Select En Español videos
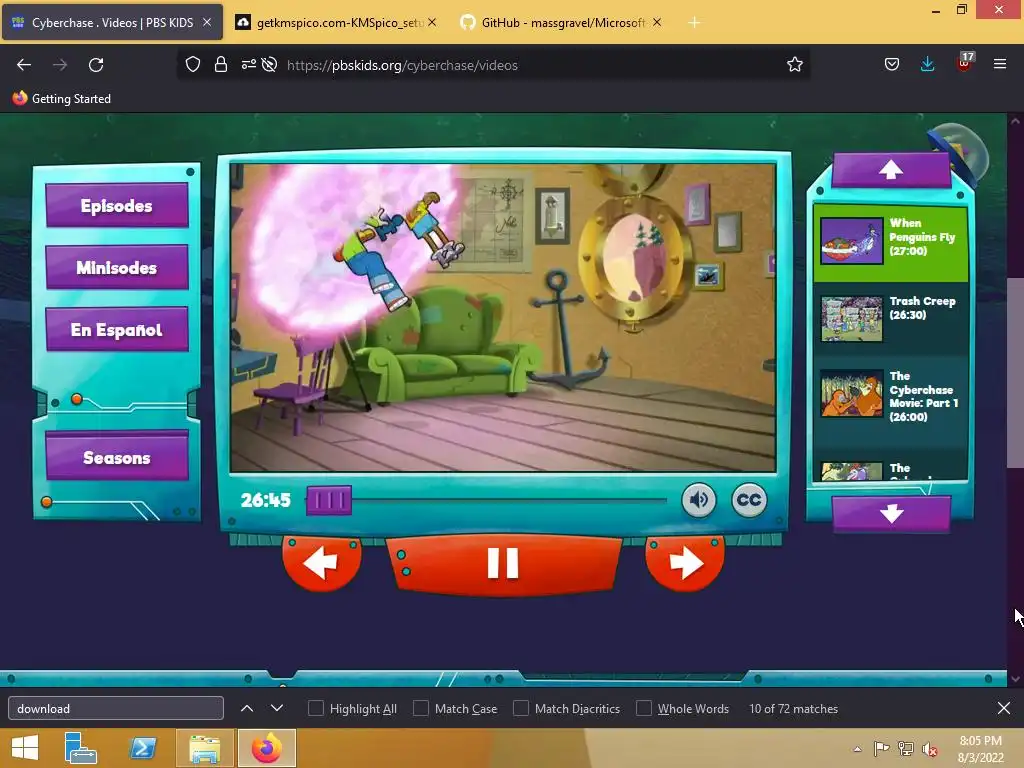This screenshot has height=768, width=1024. tap(117, 330)
